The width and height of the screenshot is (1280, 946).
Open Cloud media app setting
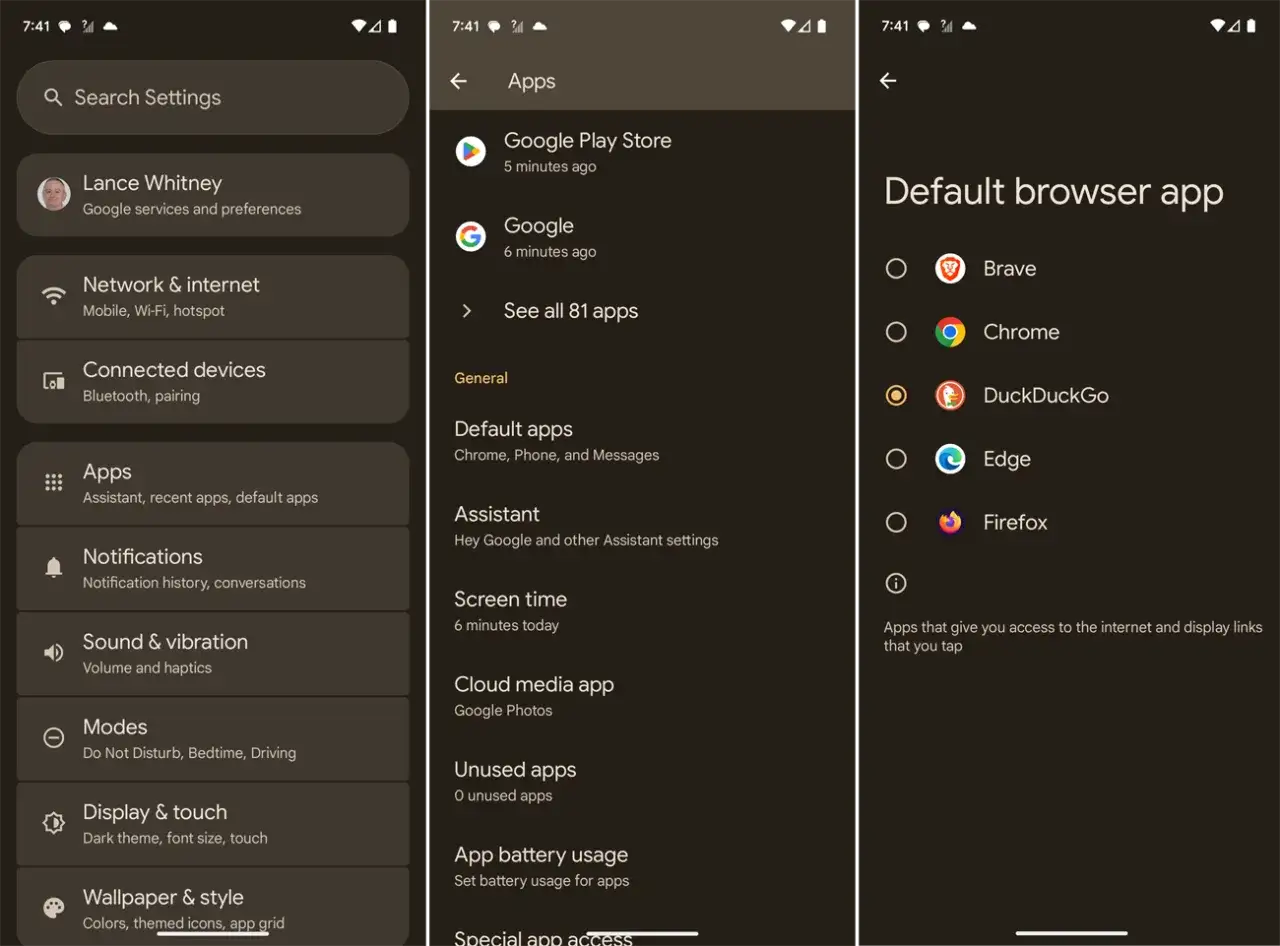[x=642, y=695]
